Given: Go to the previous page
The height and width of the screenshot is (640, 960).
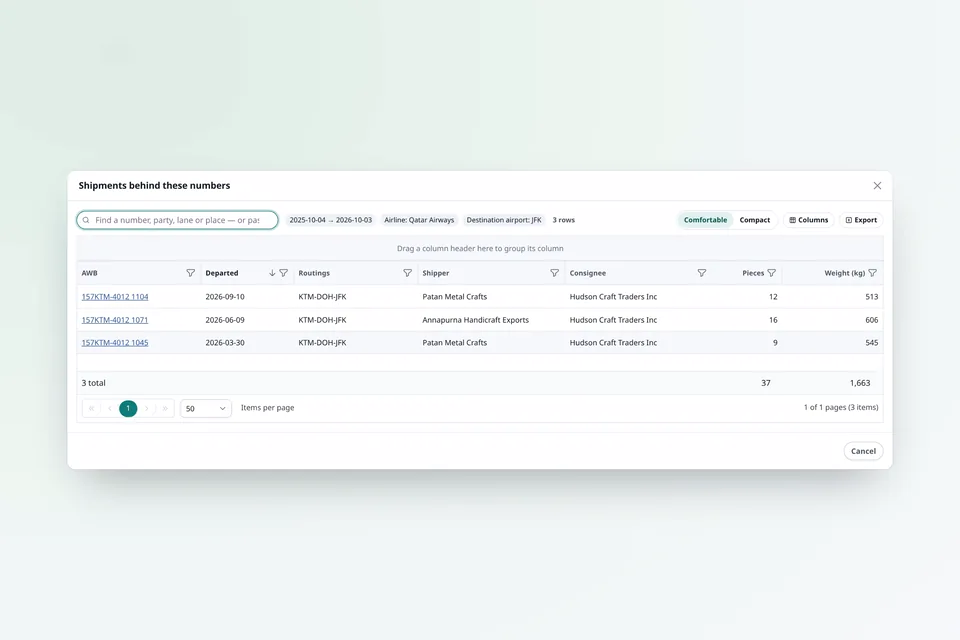Looking at the screenshot, I should 110,408.
